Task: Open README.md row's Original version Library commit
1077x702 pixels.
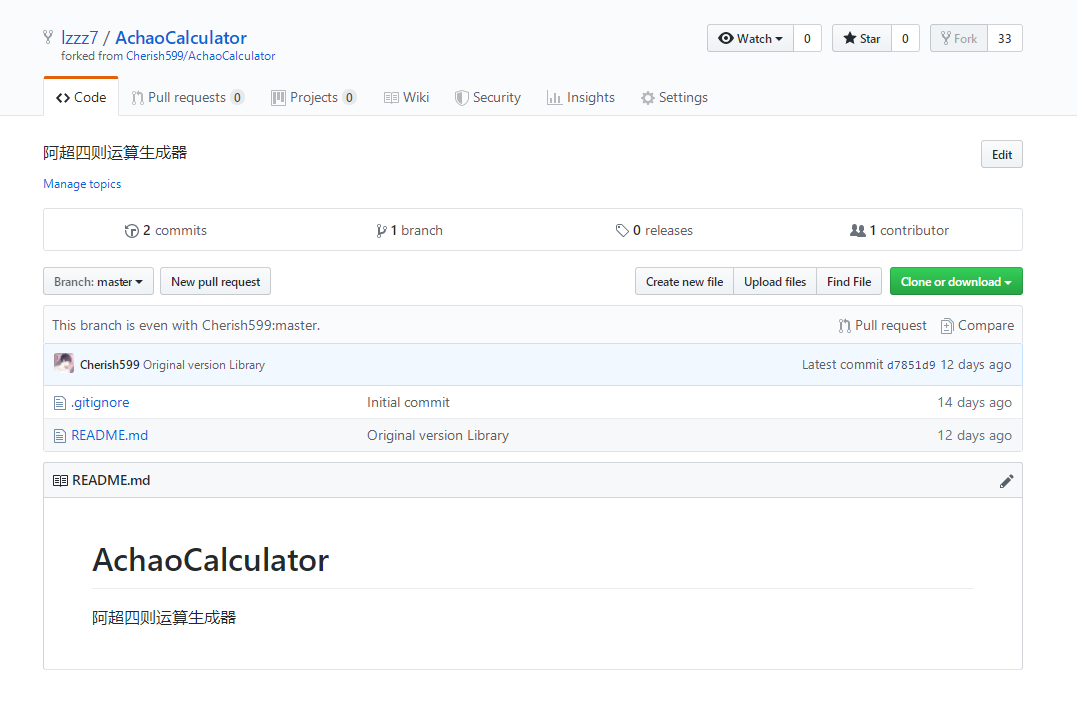Action: [438, 435]
